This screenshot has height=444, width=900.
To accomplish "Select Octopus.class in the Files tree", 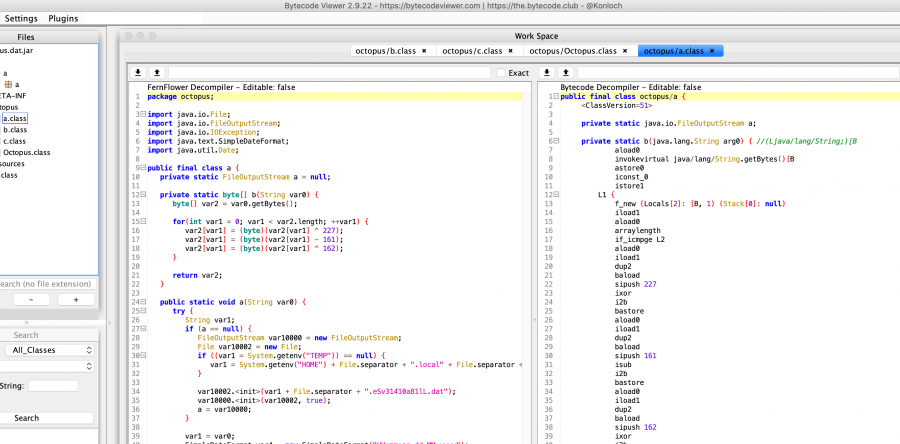I will pos(26,153).
